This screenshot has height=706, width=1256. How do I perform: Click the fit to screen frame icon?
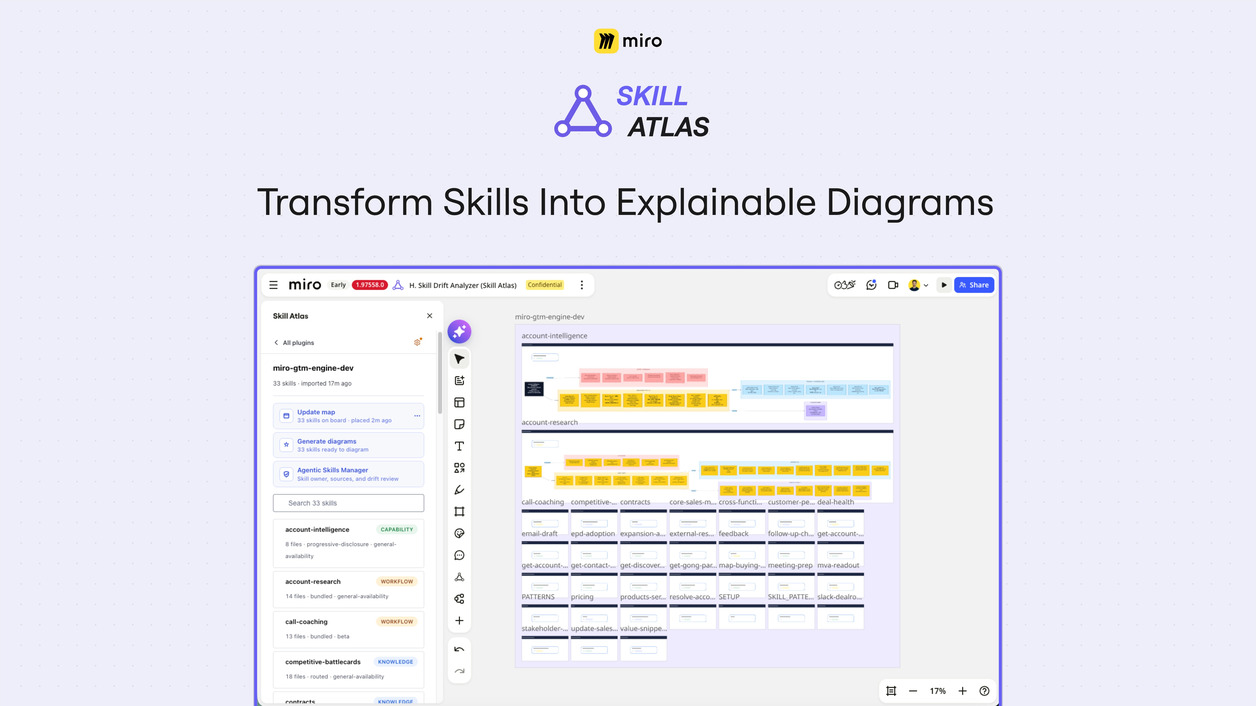pos(891,691)
